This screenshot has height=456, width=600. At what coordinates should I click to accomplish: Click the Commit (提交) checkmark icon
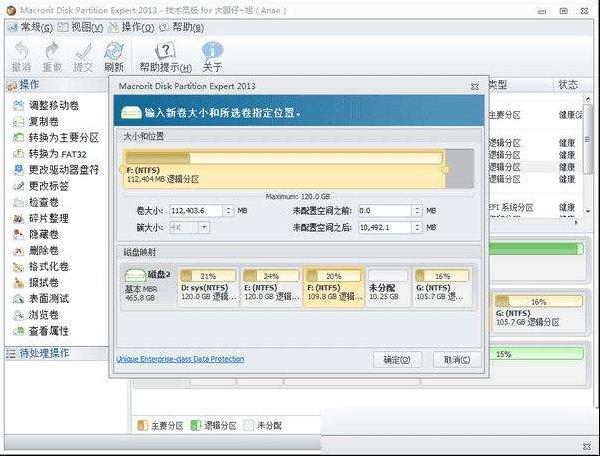83,57
